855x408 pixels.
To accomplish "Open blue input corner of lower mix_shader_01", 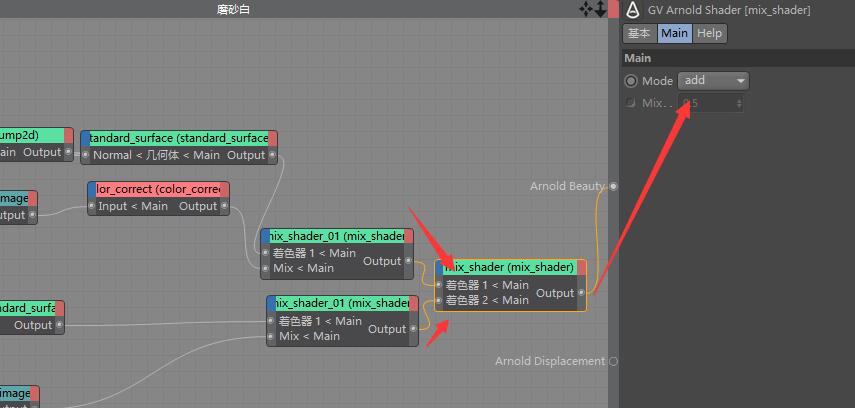I will pyautogui.click(x=272, y=303).
